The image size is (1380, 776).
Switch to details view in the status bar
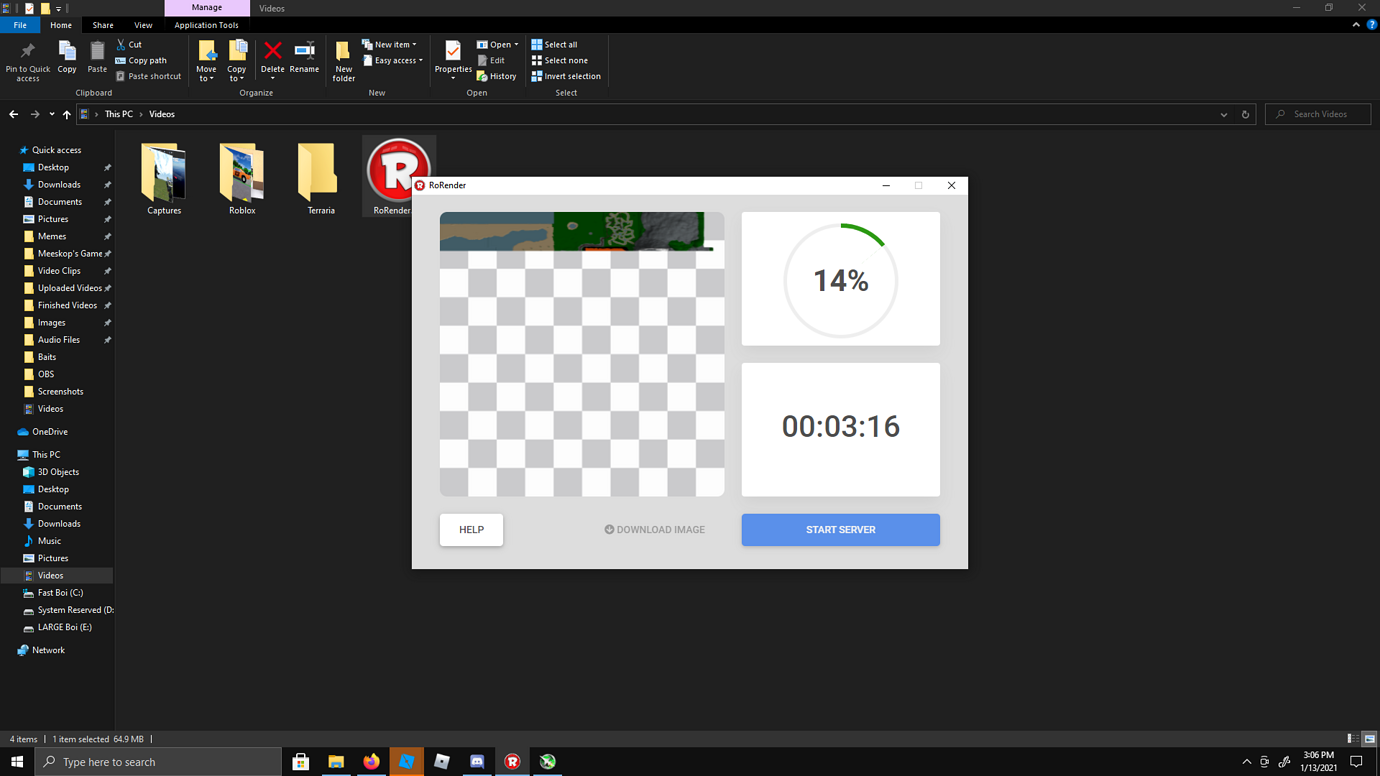click(x=1351, y=738)
